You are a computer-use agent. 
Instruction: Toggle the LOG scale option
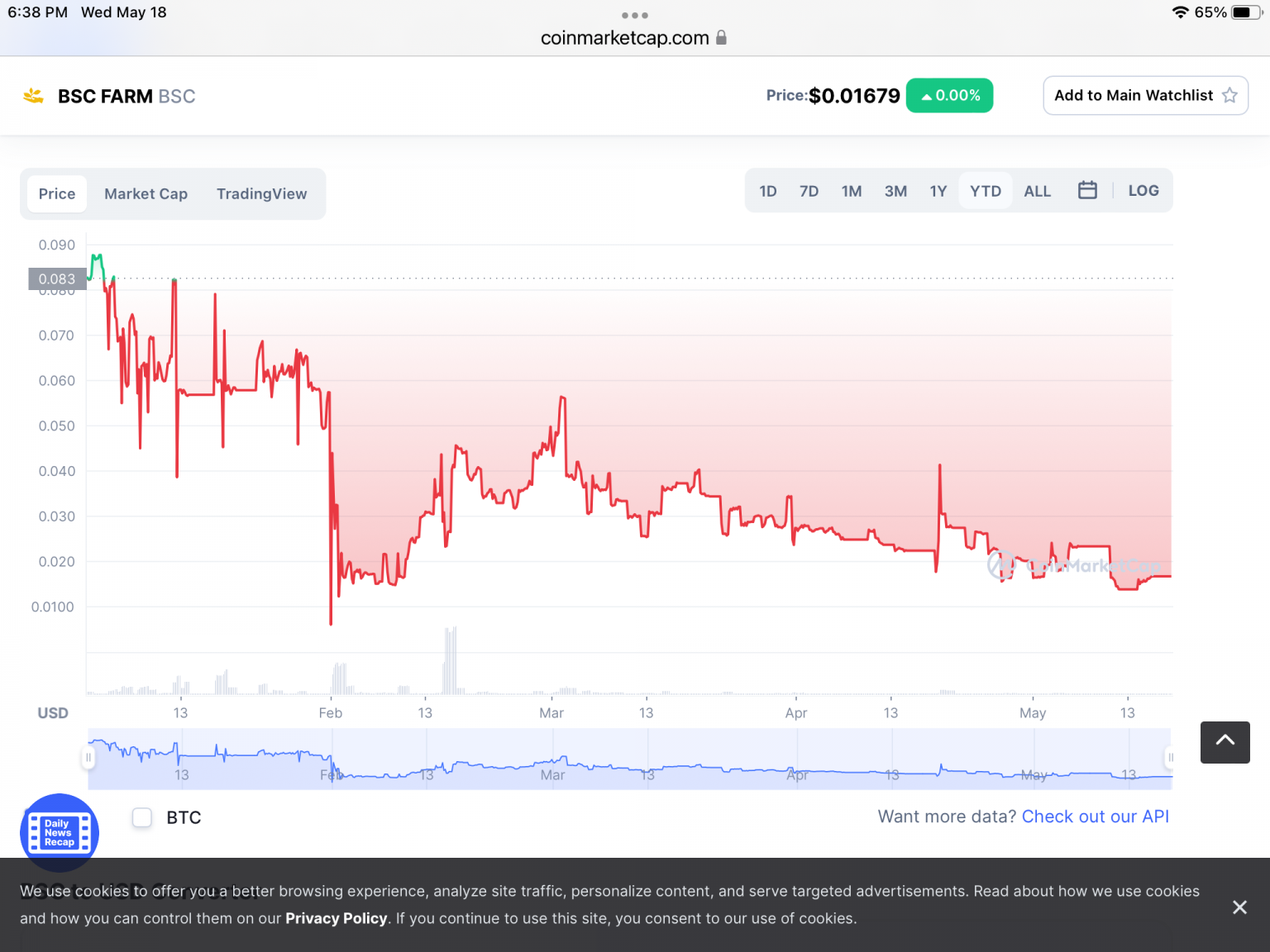coord(1143,191)
